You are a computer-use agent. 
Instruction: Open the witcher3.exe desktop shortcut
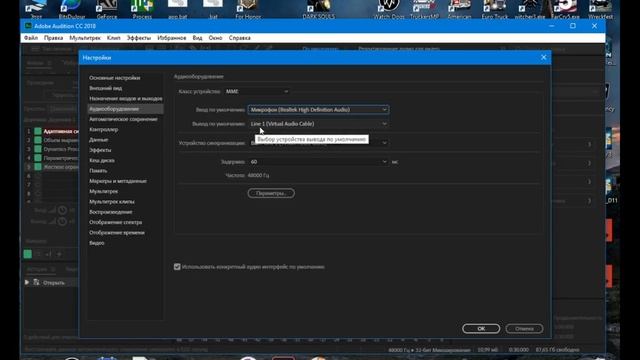click(530, 9)
